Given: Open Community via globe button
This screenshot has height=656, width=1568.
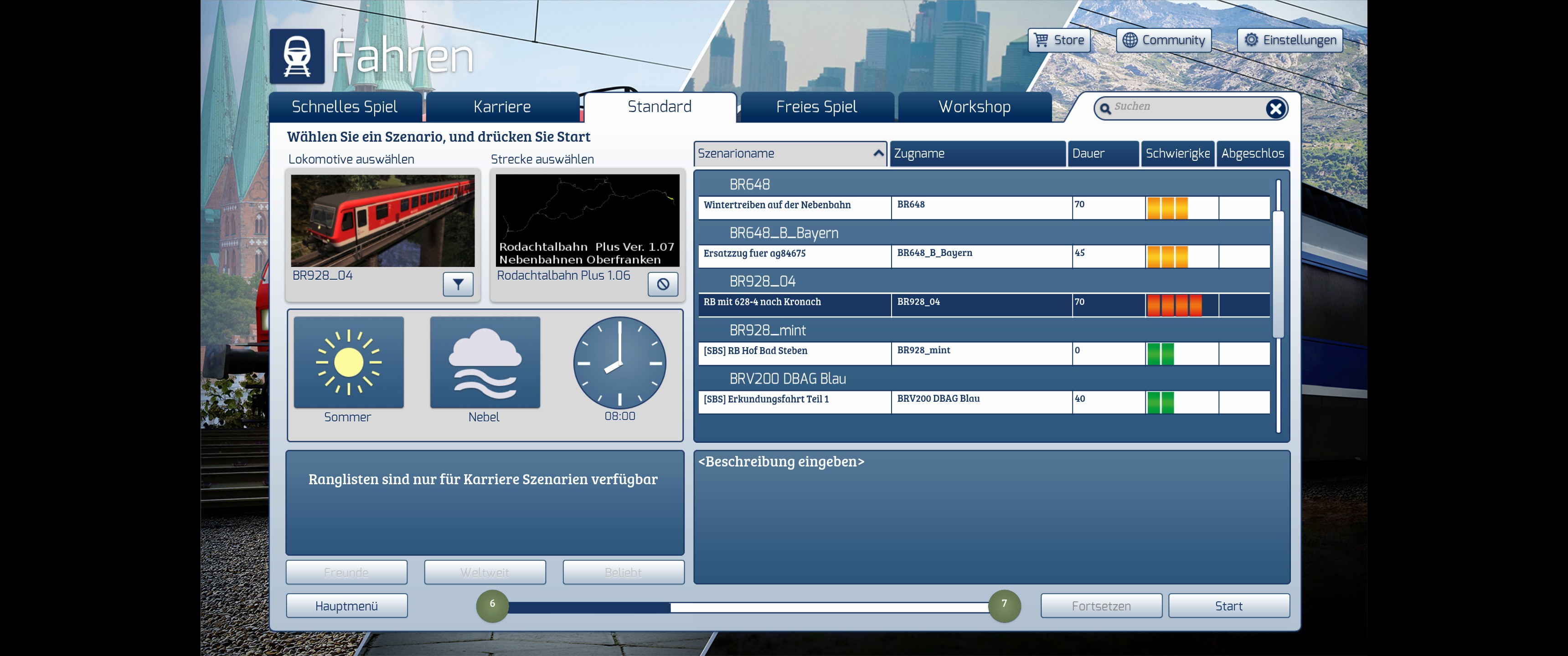Looking at the screenshot, I should point(1163,40).
